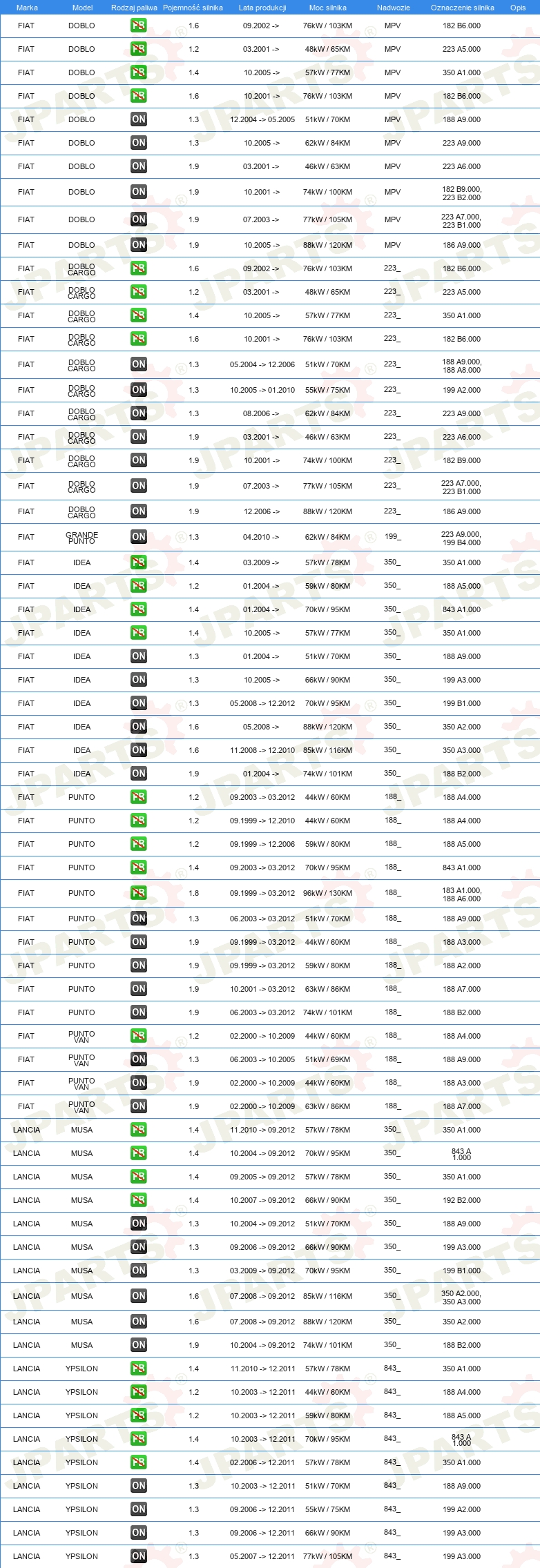540x1568 pixels.
Task: Click '10.2001 -> 03.2012' production years cell
Action: coord(262,989)
